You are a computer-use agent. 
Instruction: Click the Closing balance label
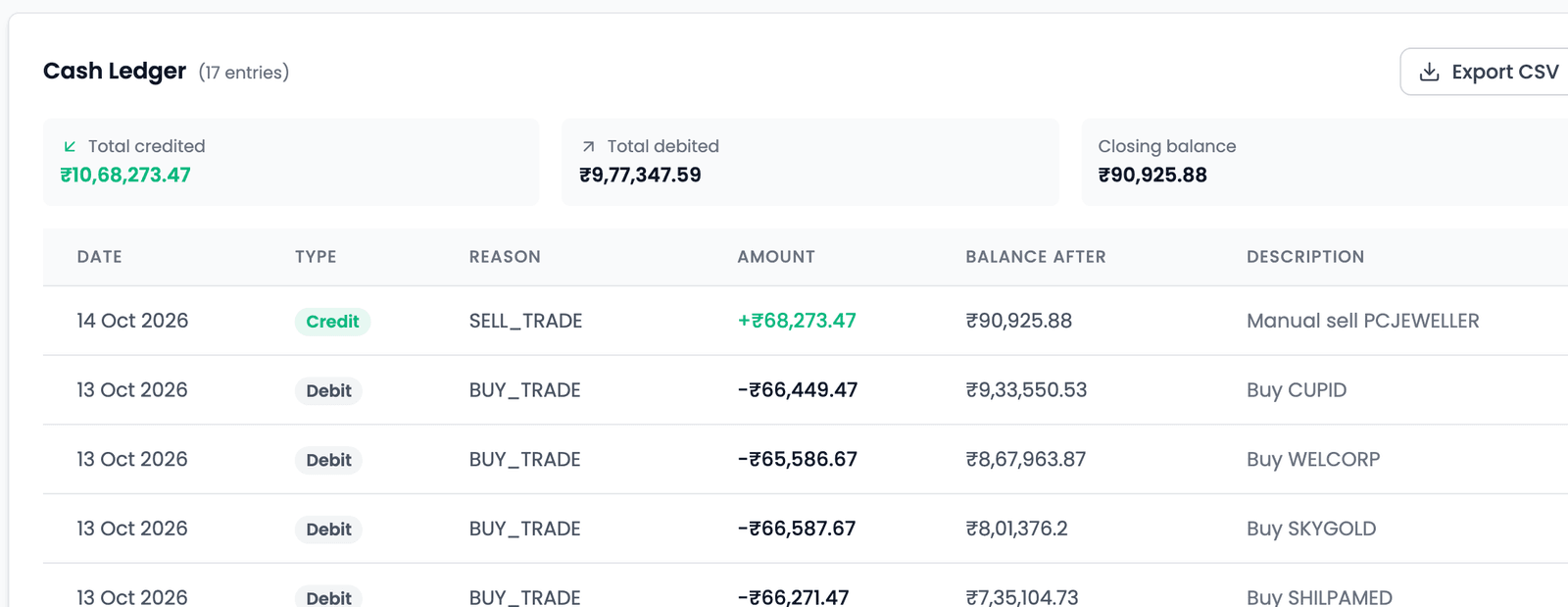[1167, 146]
